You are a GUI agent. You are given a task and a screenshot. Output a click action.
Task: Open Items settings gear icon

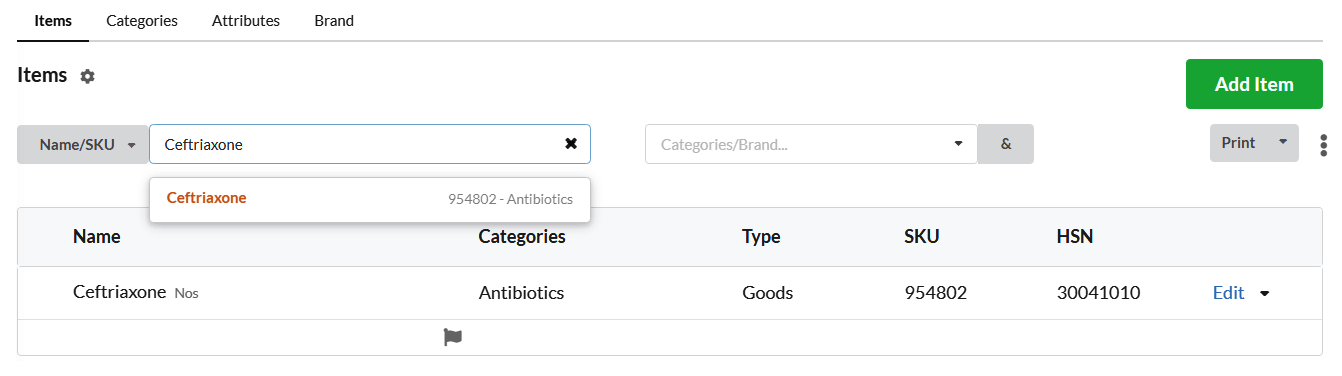(x=88, y=76)
